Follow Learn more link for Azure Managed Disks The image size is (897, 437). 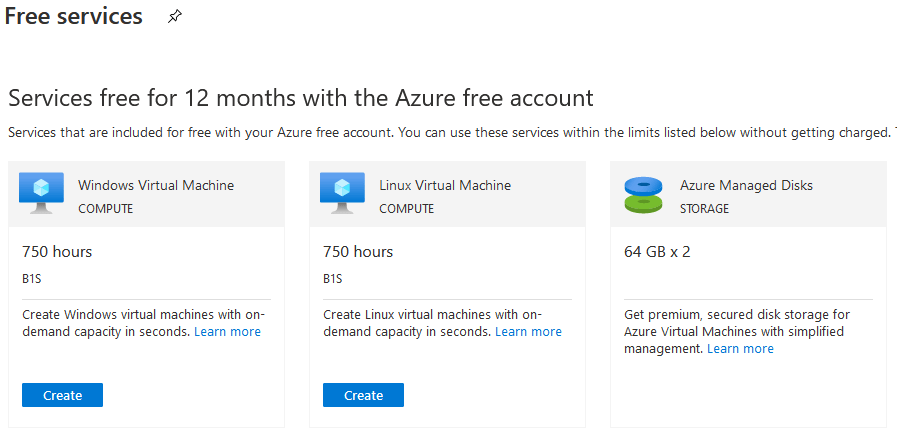(740, 349)
